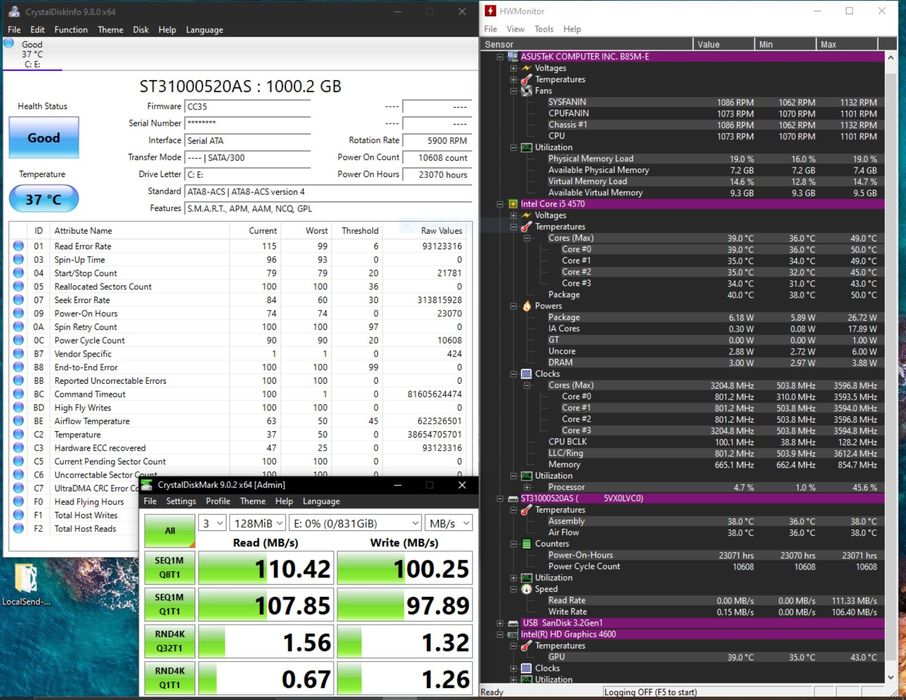Click the Rotation Rate field 5900 RPM
This screenshot has height=700, width=906.
tap(437, 140)
